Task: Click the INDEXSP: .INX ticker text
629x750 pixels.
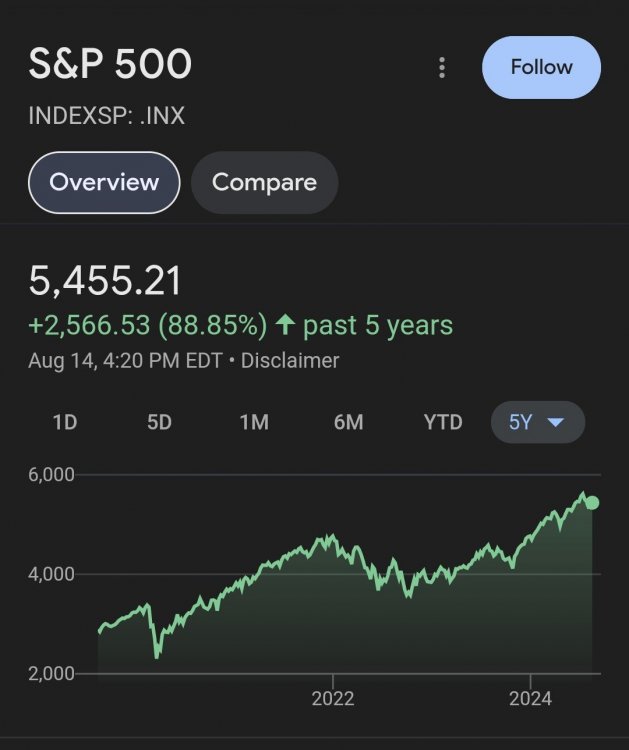Action: click(107, 116)
